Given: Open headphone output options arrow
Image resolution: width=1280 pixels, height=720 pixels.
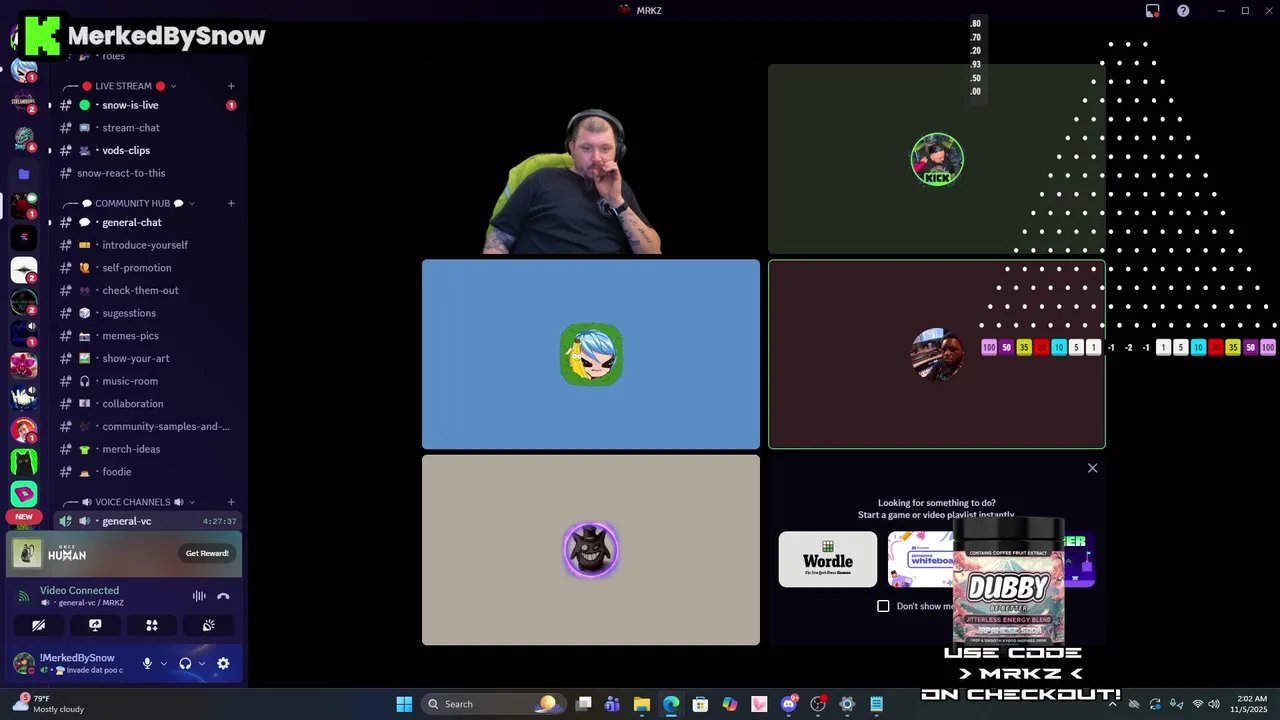Looking at the screenshot, I should 201,663.
